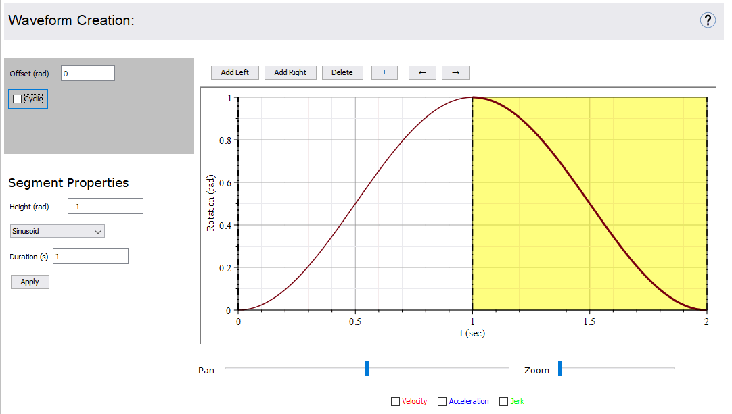Open the Sinusoid segment type dropdown
This screenshot has height=414, width=732.
tap(56, 231)
